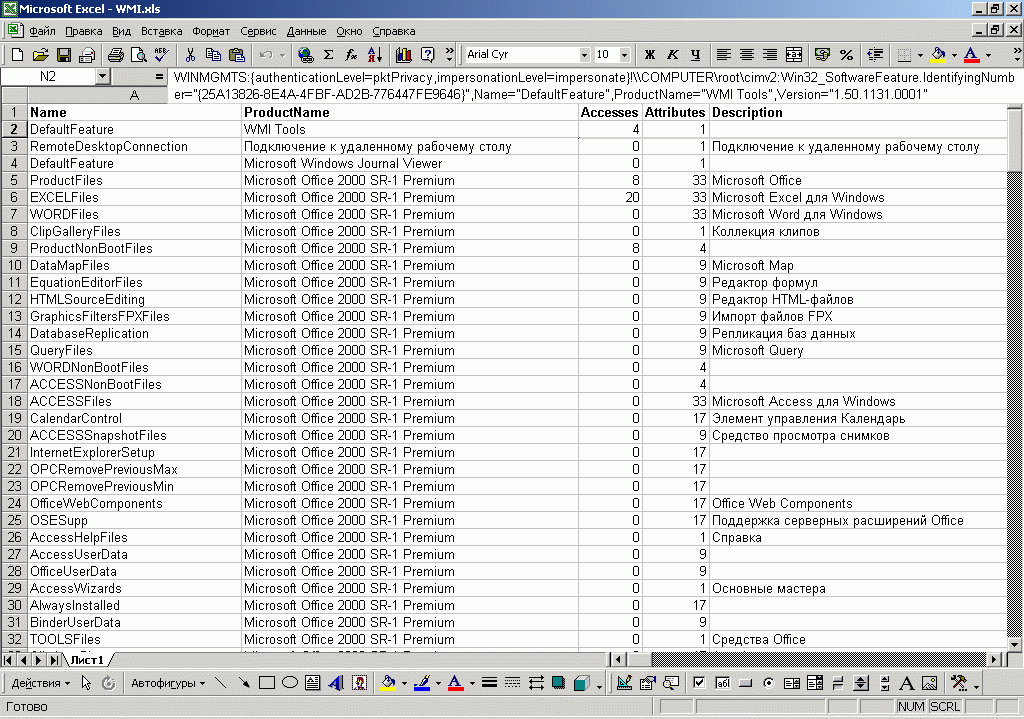Apply currency format icon

pyautogui.click(x=822, y=55)
